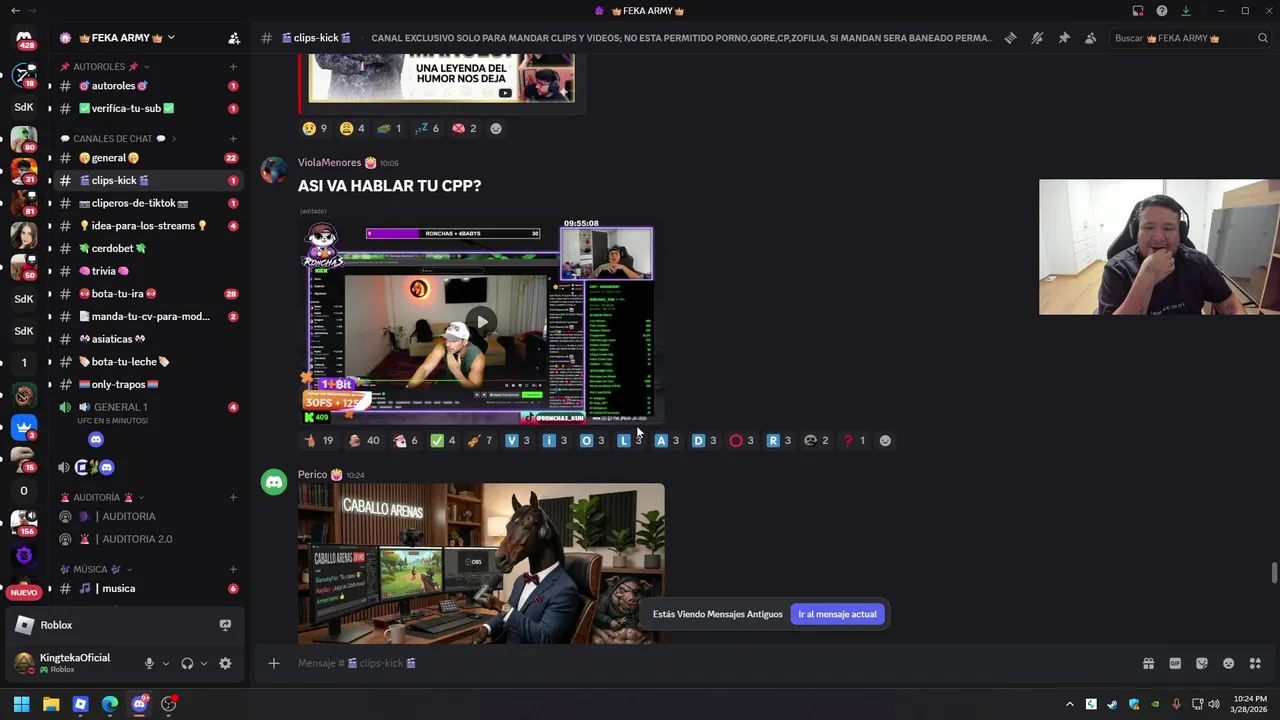Image resolution: width=1280 pixels, height=720 pixels.
Task: Open the Threads icon in channel header
Action: pyautogui.click(x=1010, y=38)
